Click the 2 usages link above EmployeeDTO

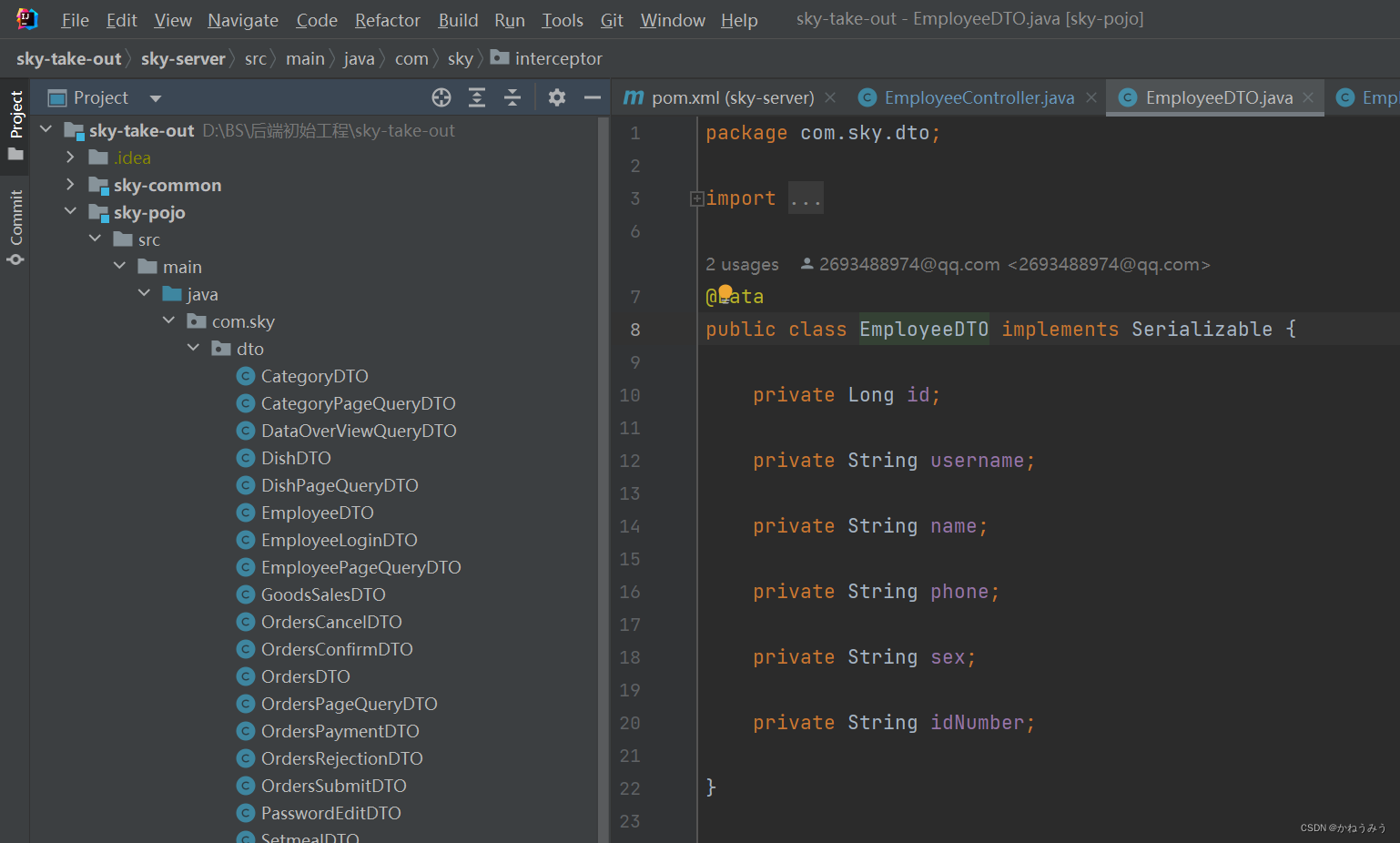[742, 264]
